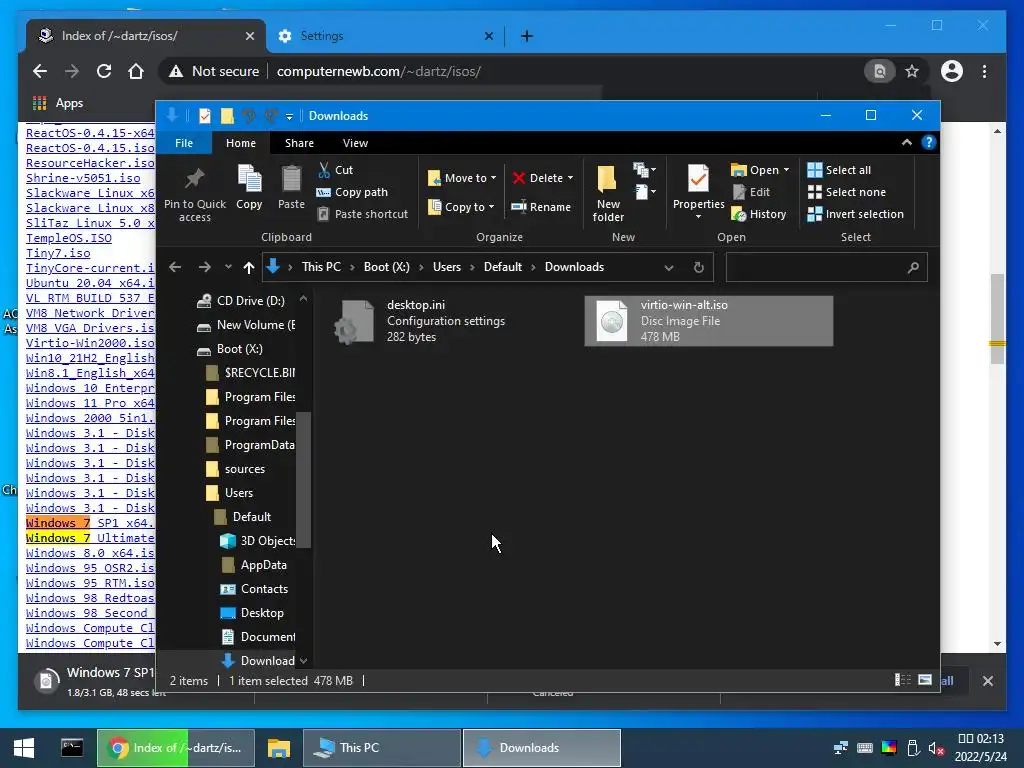Click Chrome address bar URL
Image resolution: width=1024 pixels, height=768 pixels.
tap(379, 71)
